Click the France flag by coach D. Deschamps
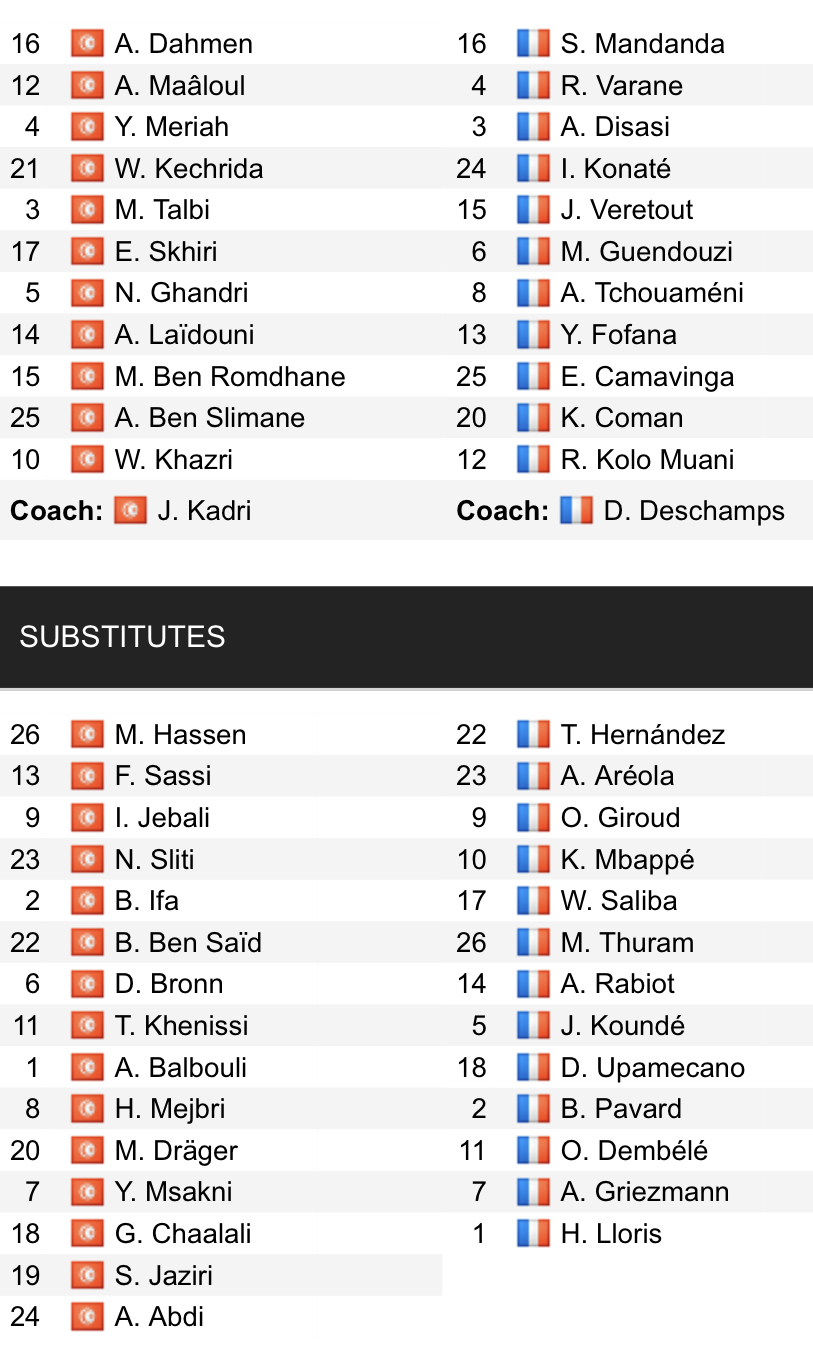The height and width of the screenshot is (1345, 813). tap(576, 511)
